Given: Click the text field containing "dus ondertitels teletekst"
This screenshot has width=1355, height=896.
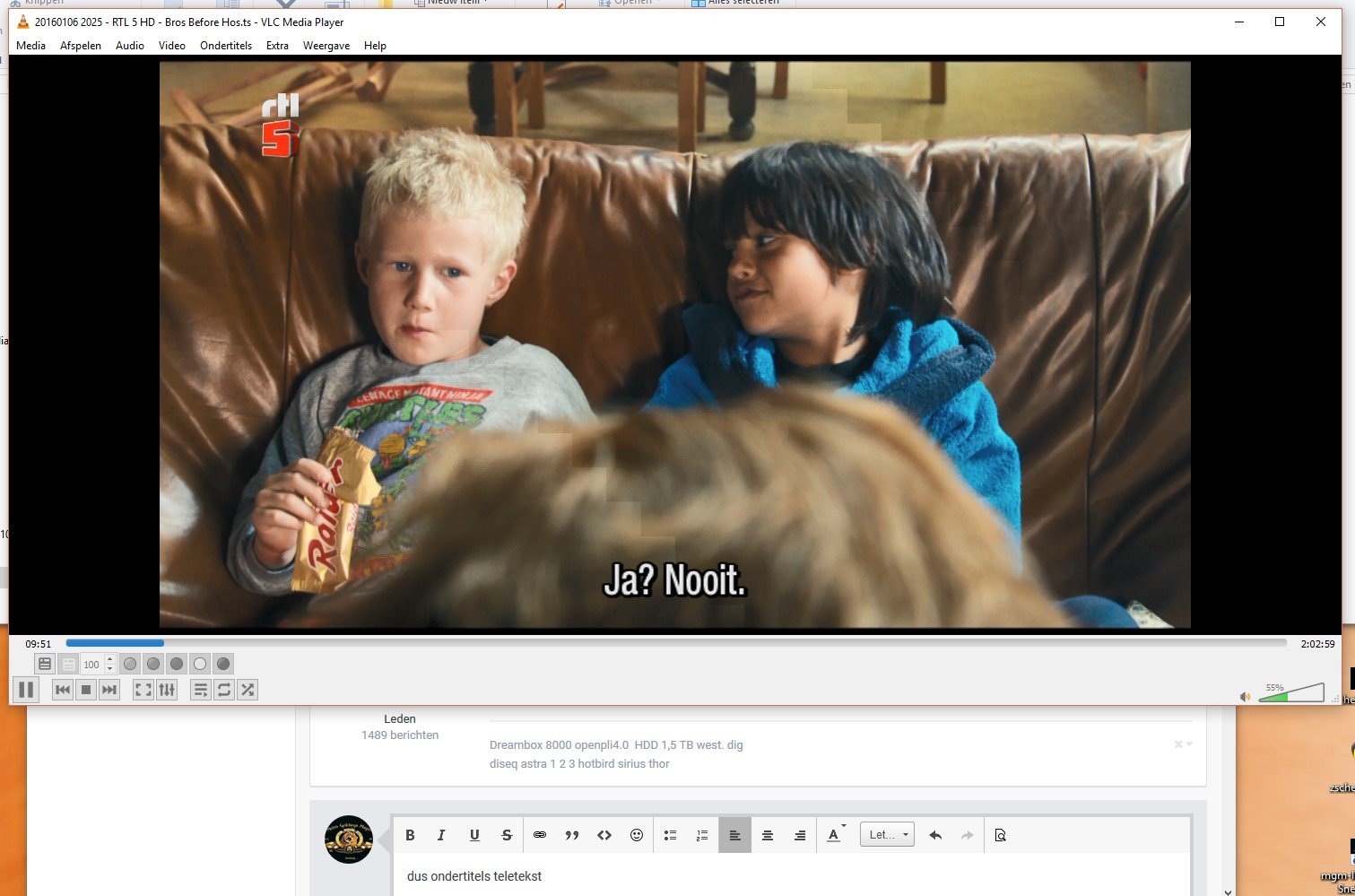Looking at the screenshot, I should pyautogui.click(x=789, y=876).
